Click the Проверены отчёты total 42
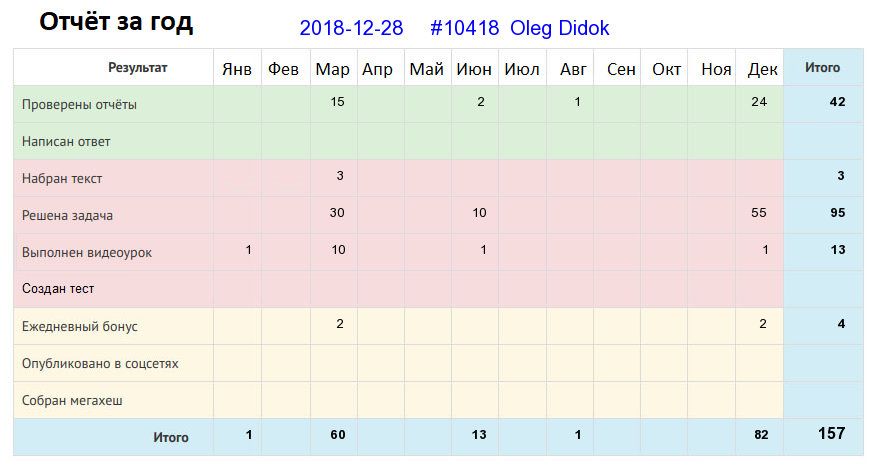This screenshot has height=465, width=871. 837,102
